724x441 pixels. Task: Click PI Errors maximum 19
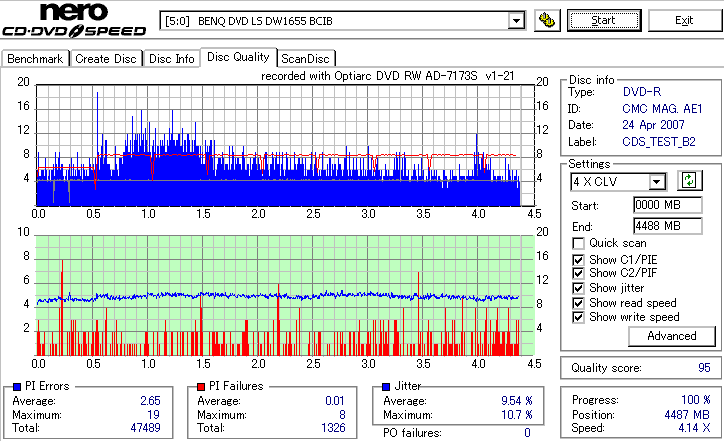click(154, 415)
